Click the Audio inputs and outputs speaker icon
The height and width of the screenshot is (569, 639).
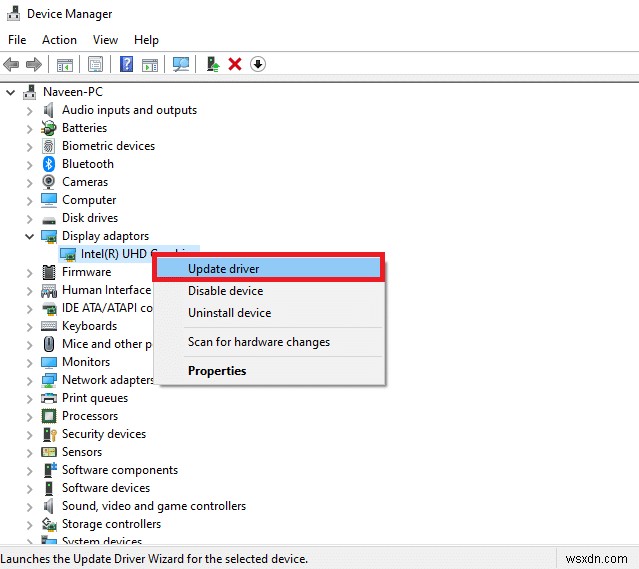point(48,110)
